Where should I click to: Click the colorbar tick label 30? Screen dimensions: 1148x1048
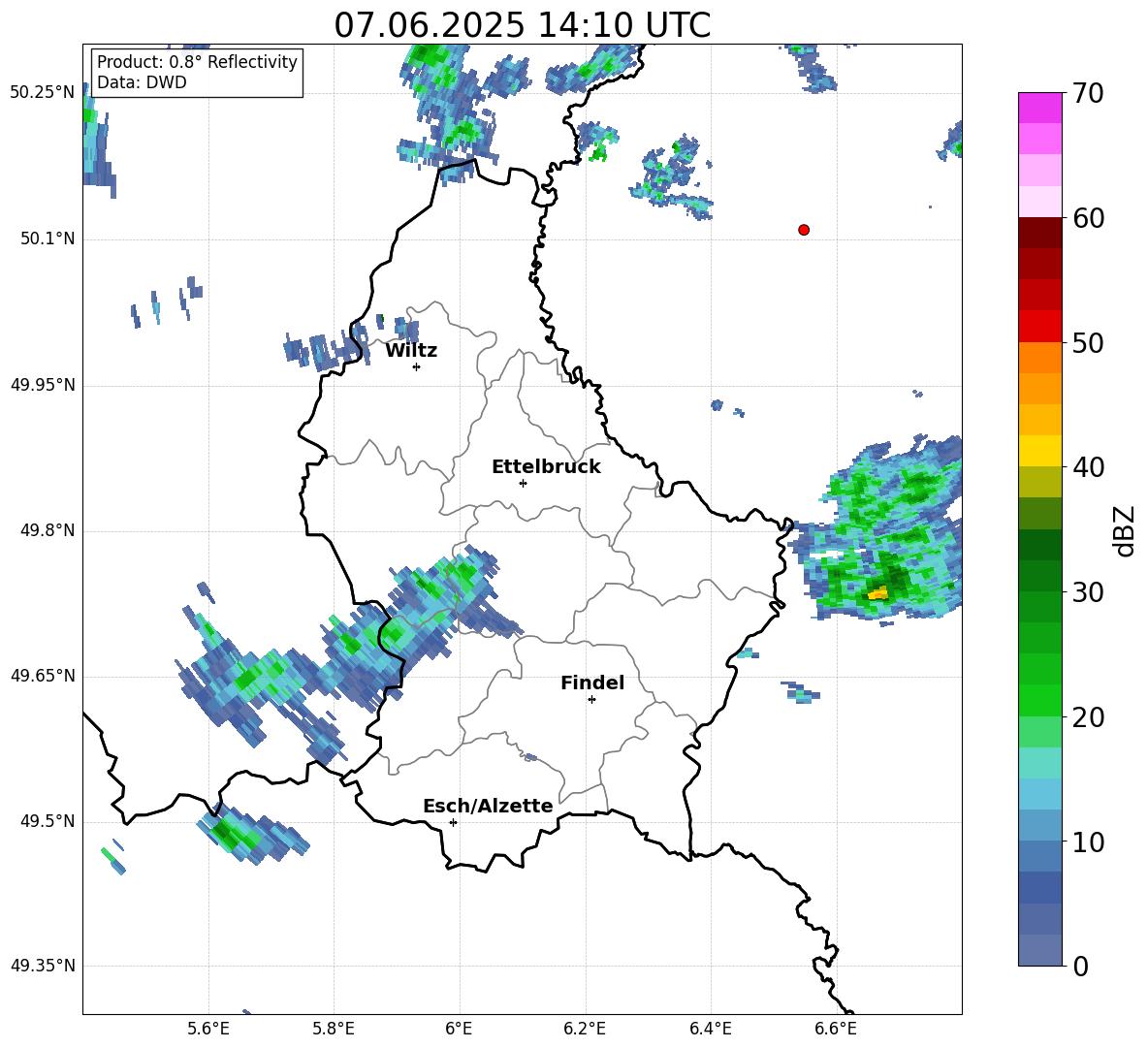(1088, 592)
